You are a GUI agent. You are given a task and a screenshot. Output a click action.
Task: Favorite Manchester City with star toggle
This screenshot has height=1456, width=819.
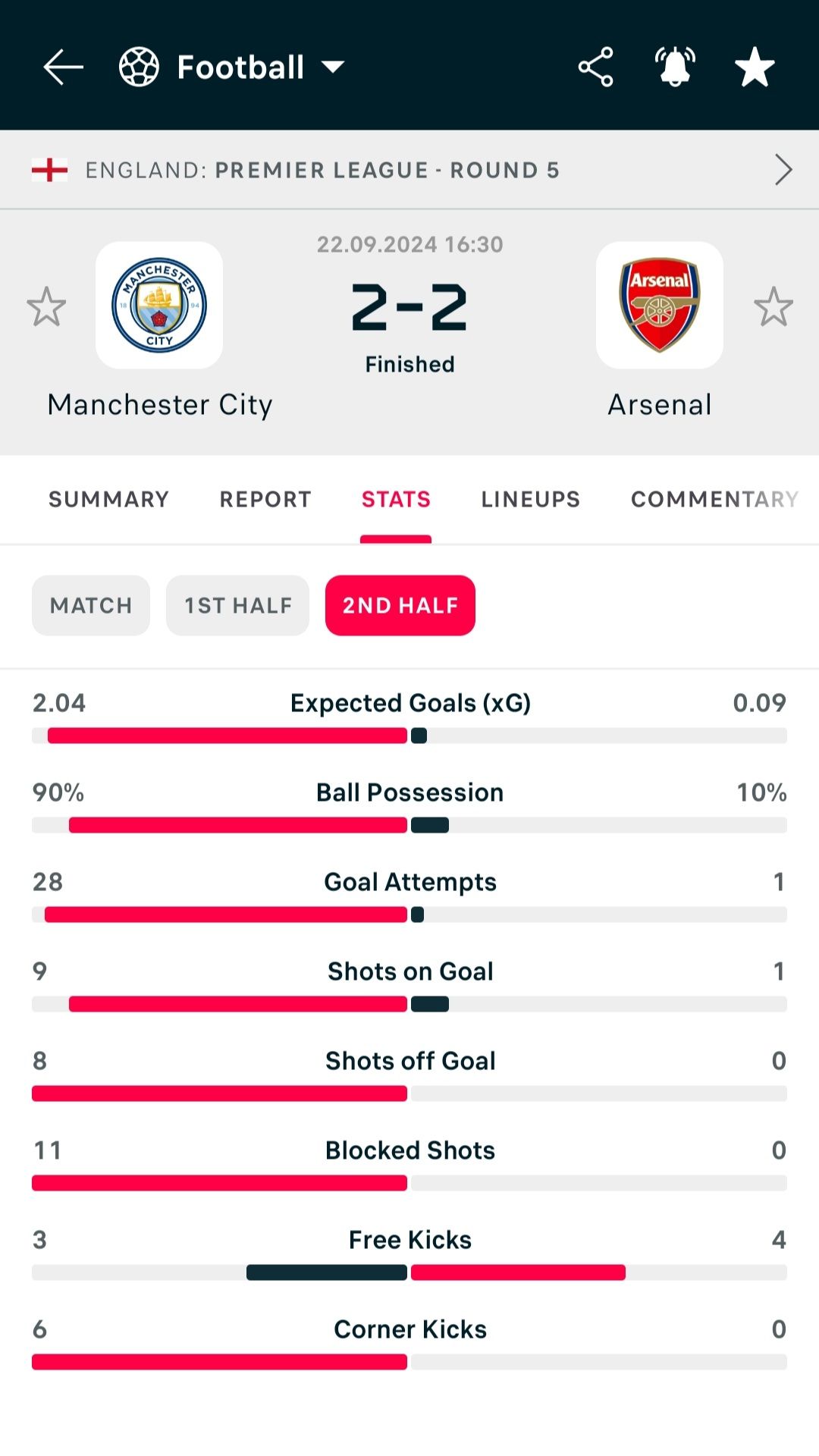46,306
